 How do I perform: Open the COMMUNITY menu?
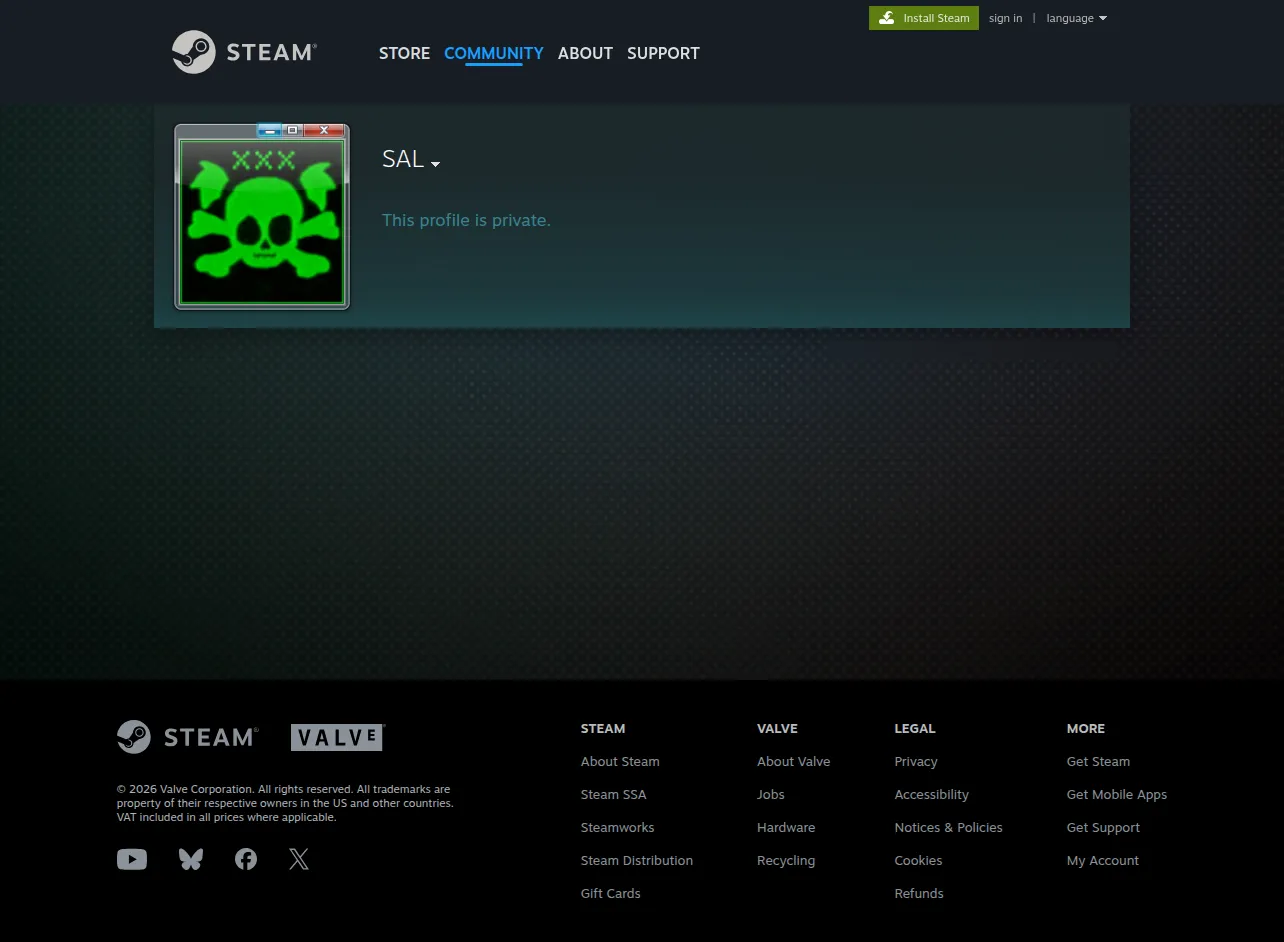point(494,53)
